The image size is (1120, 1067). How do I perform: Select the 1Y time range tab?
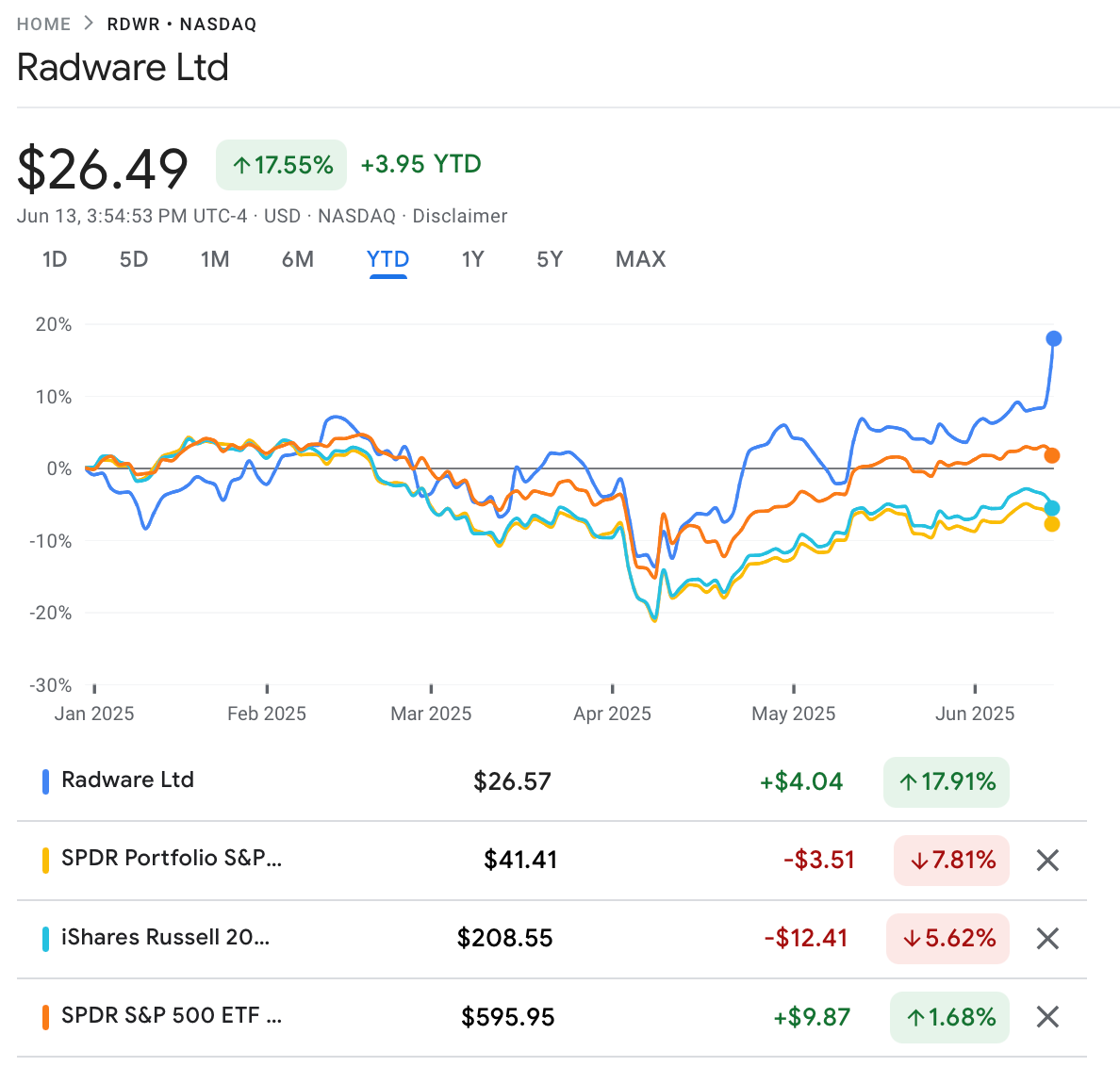point(473,259)
